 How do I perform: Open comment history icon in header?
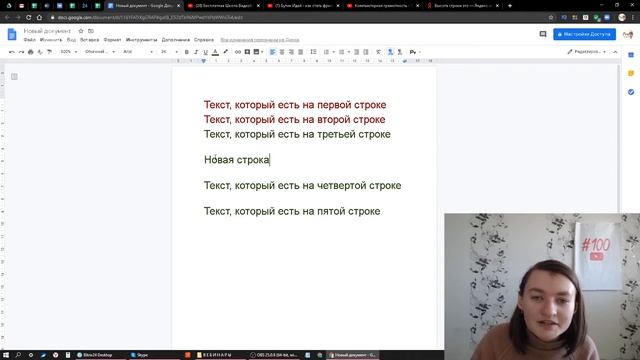click(x=543, y=34)
